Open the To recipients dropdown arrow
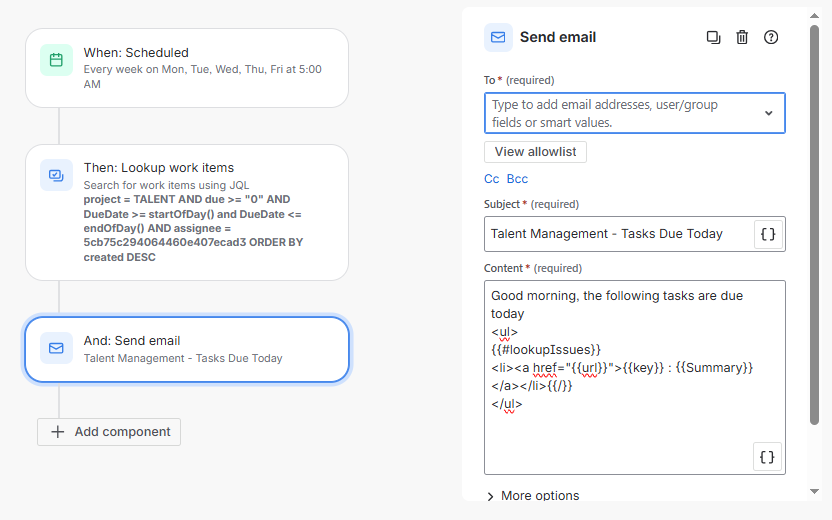Image resolution: width=832 pixels, height=520 pixels. coord(768,113)
